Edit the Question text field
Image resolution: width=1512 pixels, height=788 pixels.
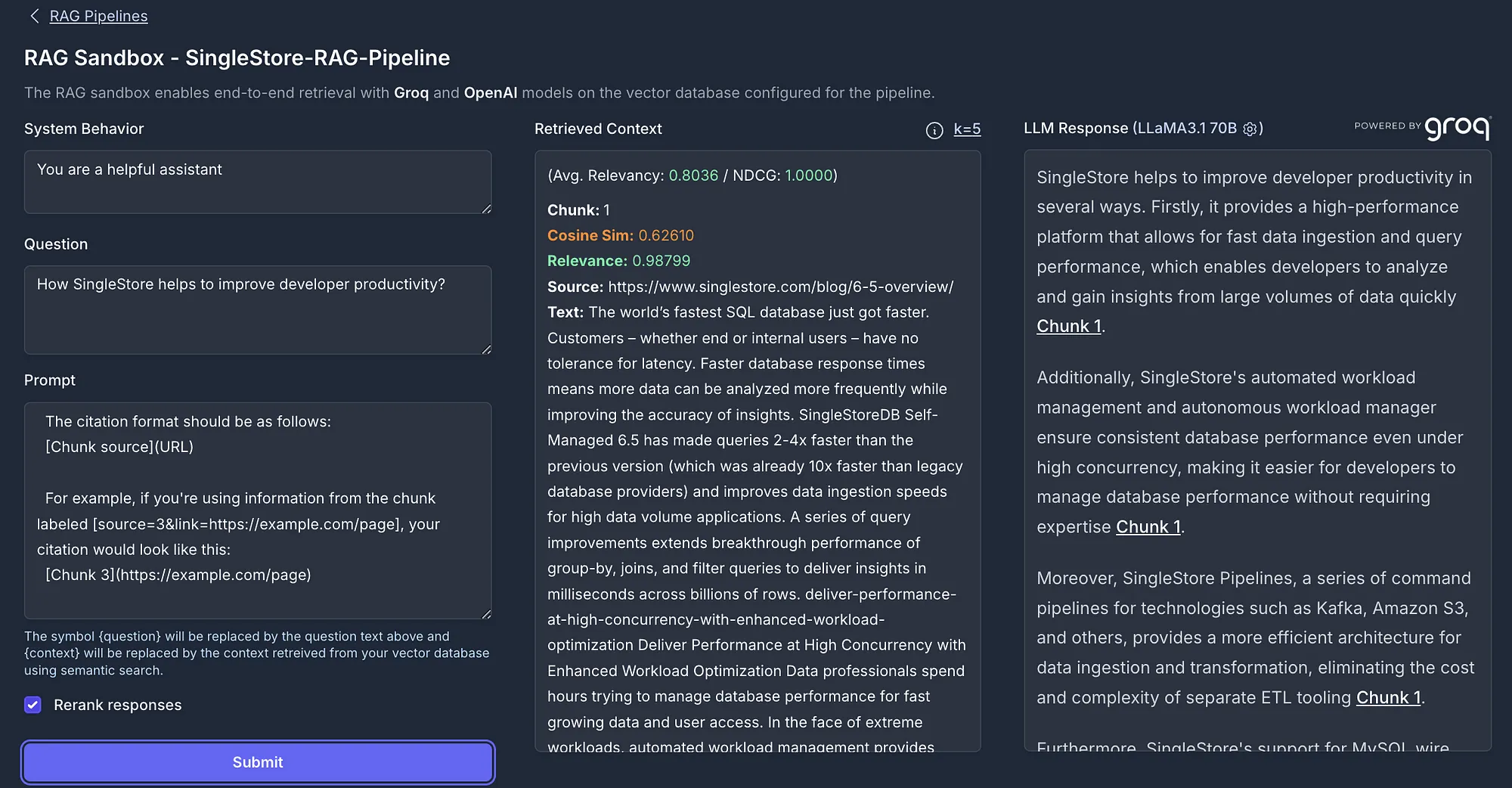[x=258, y=309]
